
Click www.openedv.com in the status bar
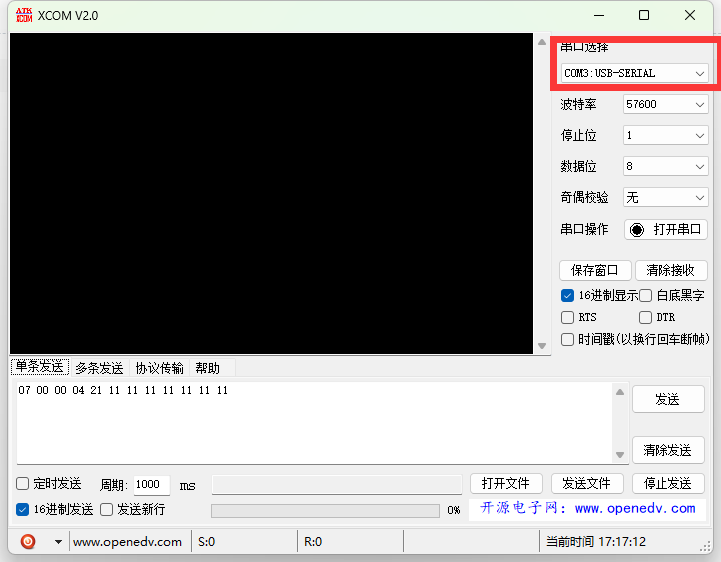coord(127,542)
